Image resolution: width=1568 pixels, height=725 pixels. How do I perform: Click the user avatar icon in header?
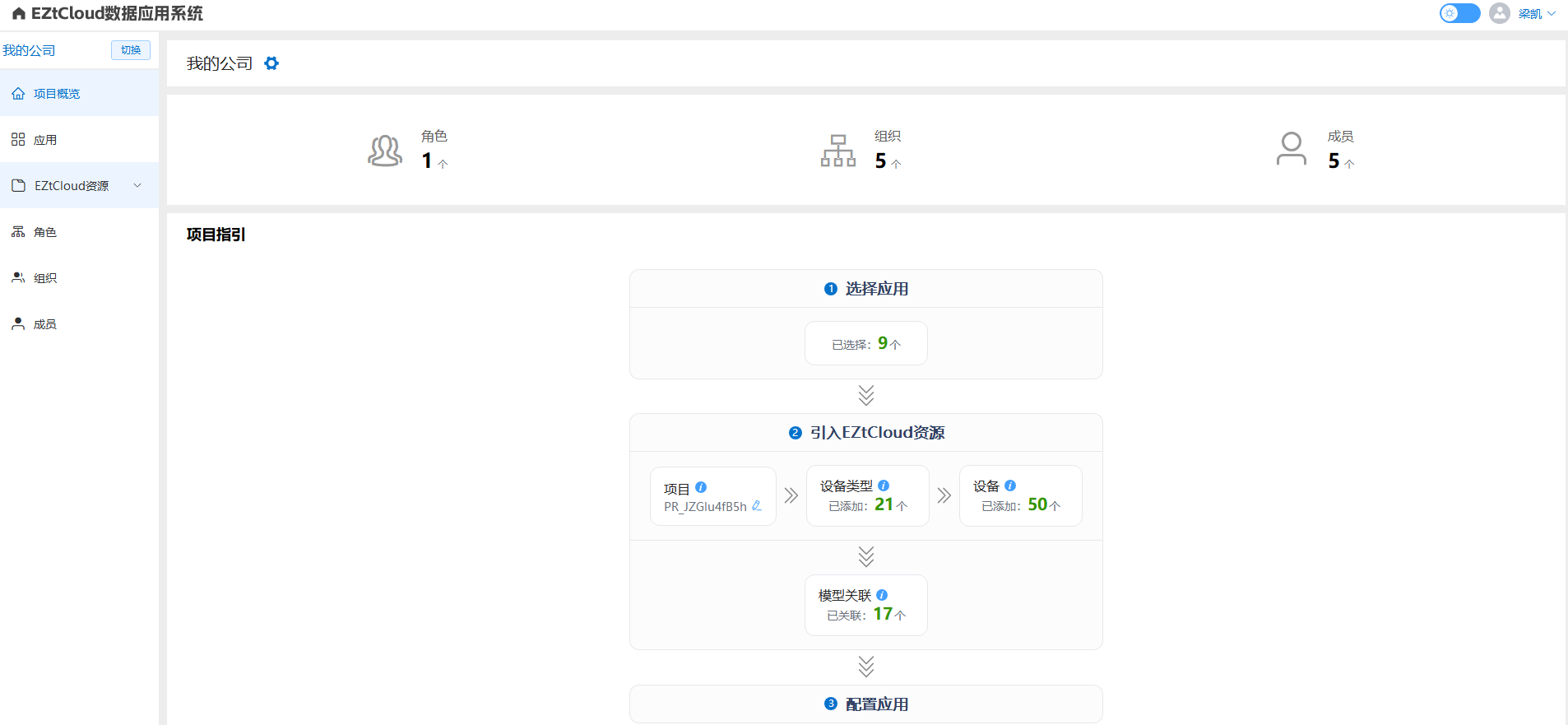1500,13
